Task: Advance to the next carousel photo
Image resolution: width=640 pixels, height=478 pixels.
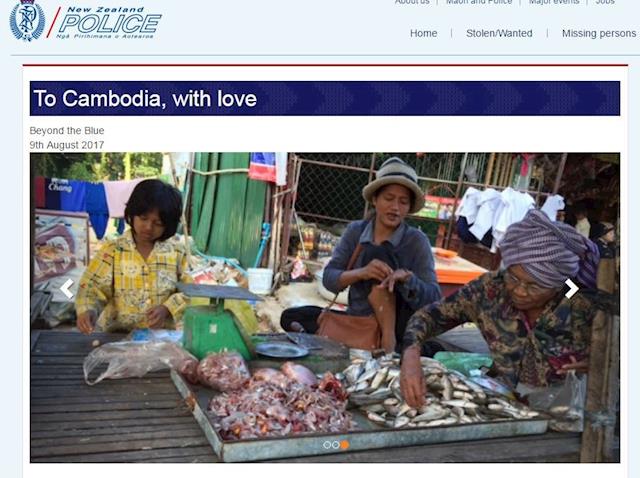Action: (571, 289)
